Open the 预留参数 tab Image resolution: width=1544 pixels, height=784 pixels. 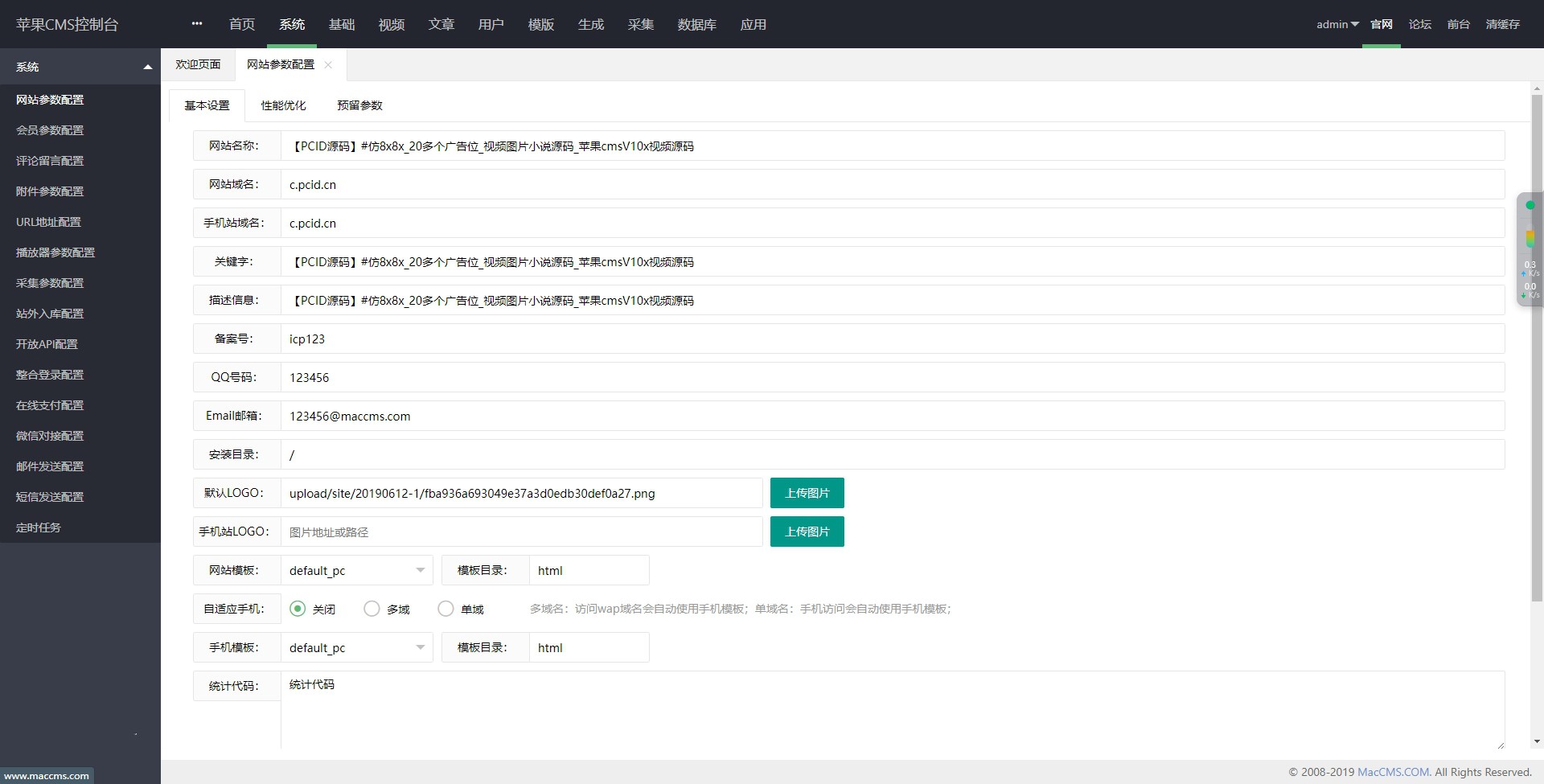tap(359, 105)
